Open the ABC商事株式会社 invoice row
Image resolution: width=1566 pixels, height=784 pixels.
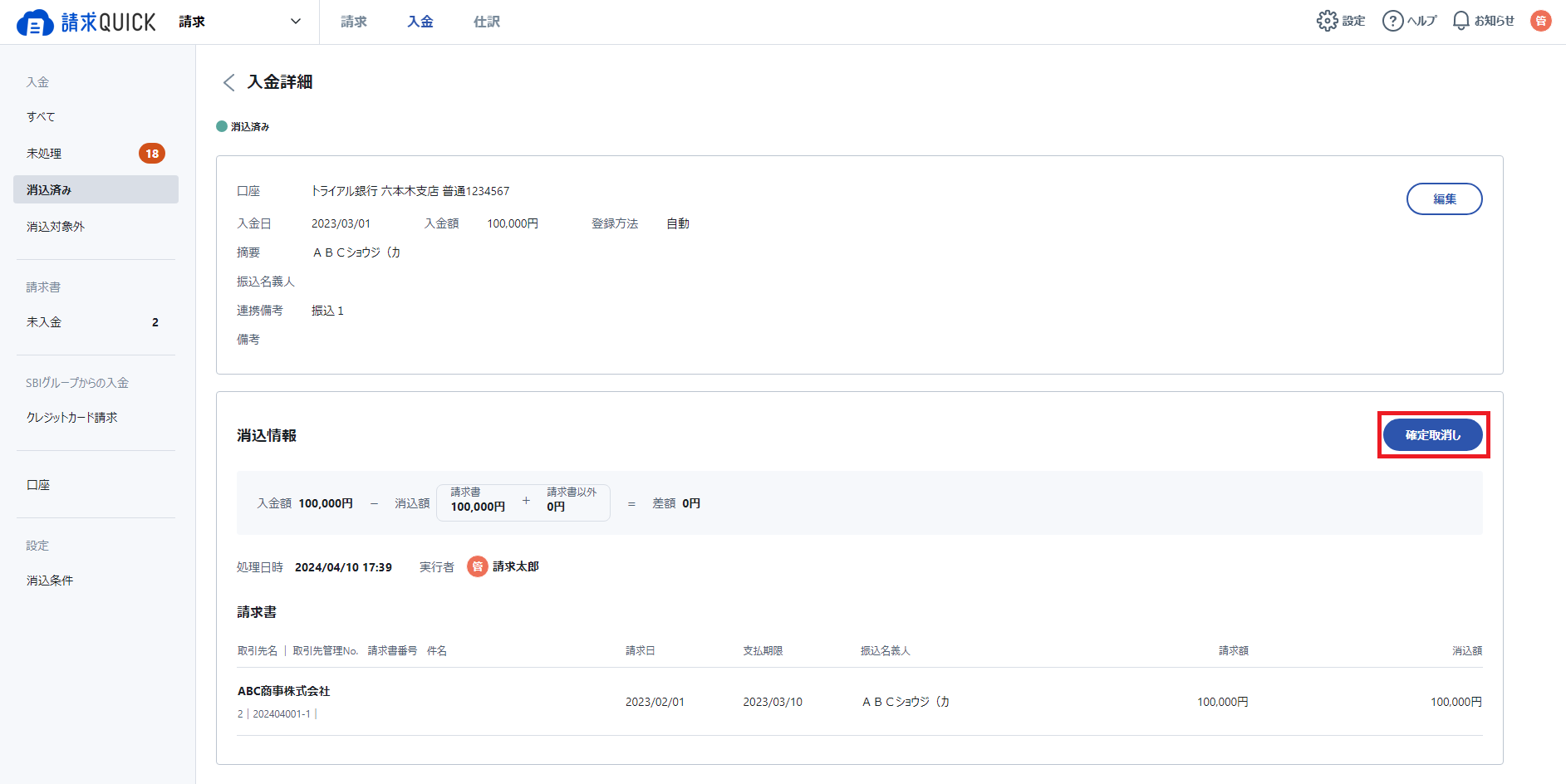(860, 702)
